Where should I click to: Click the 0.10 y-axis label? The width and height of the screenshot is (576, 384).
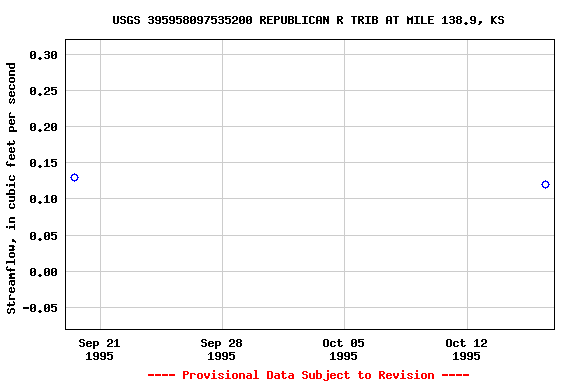click(x=44, y=199)
